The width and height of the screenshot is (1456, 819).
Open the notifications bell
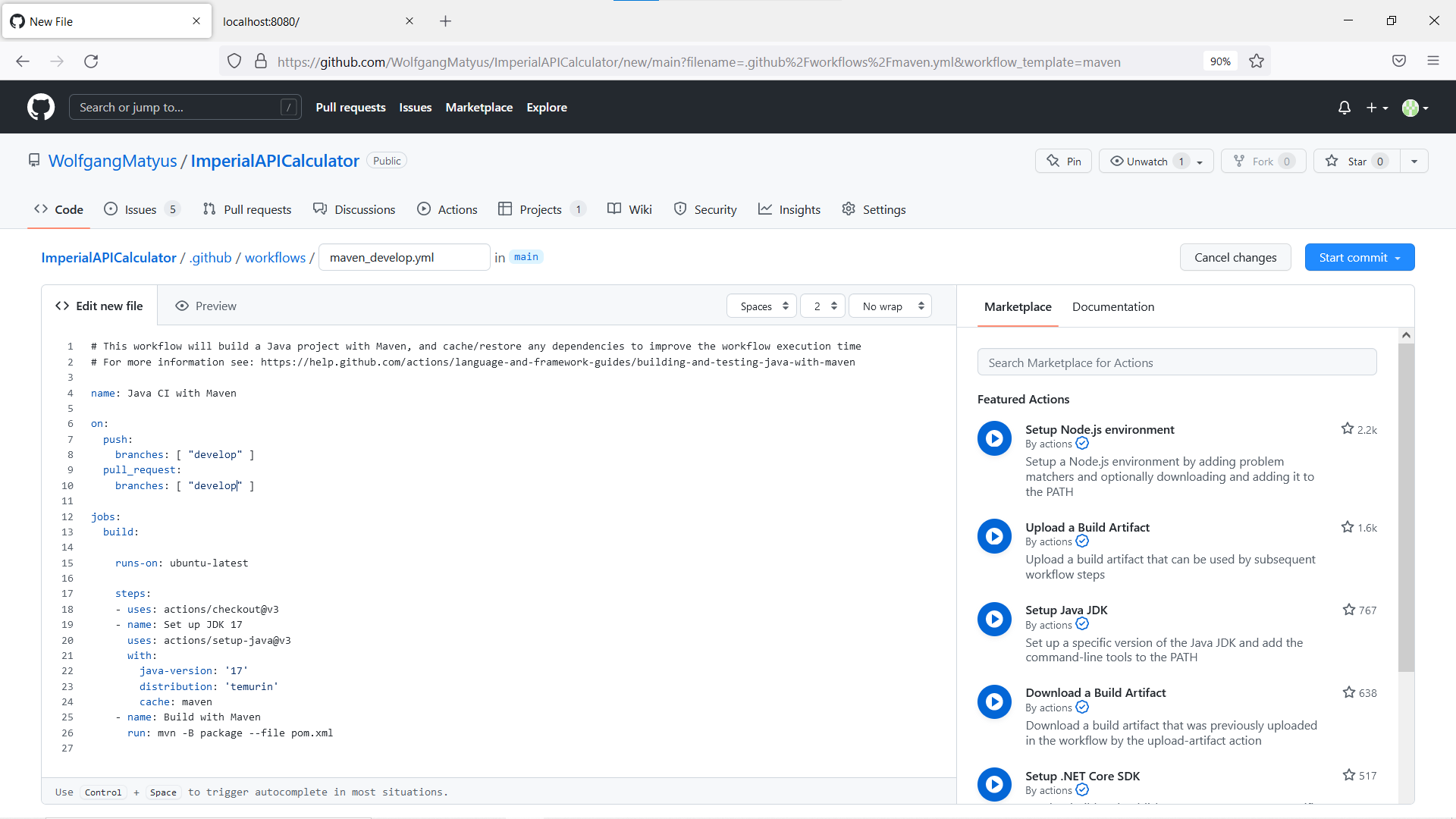click(x=1345, y=108)
